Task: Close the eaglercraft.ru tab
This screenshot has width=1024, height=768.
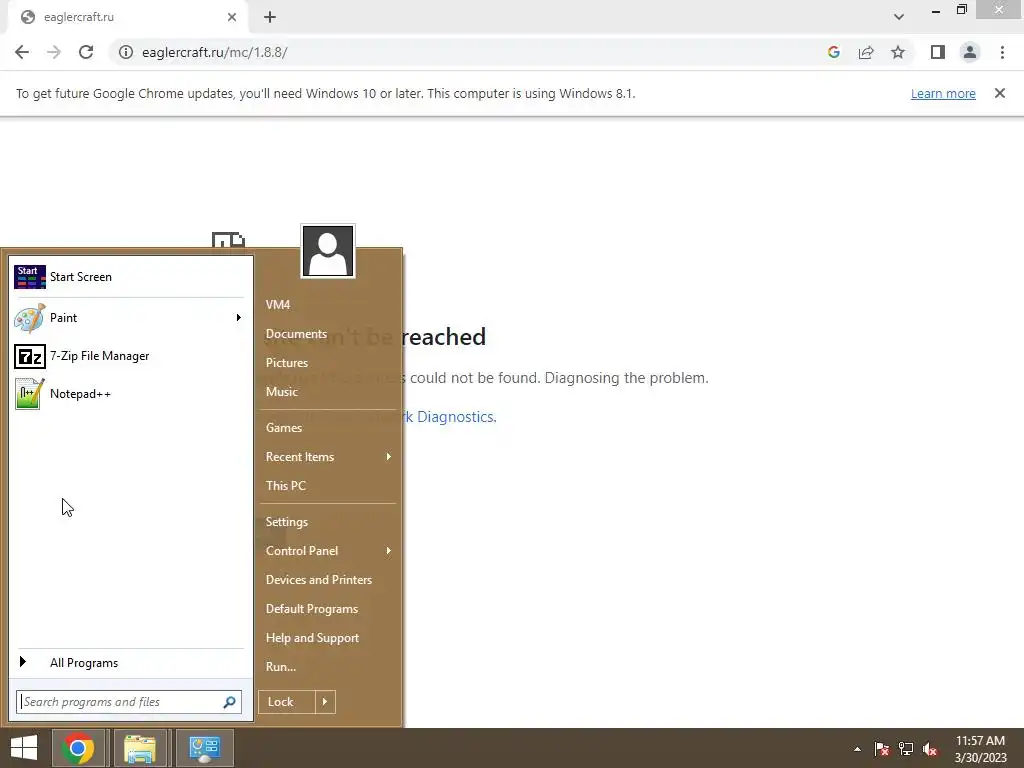Action: click(x=232, y=18)
